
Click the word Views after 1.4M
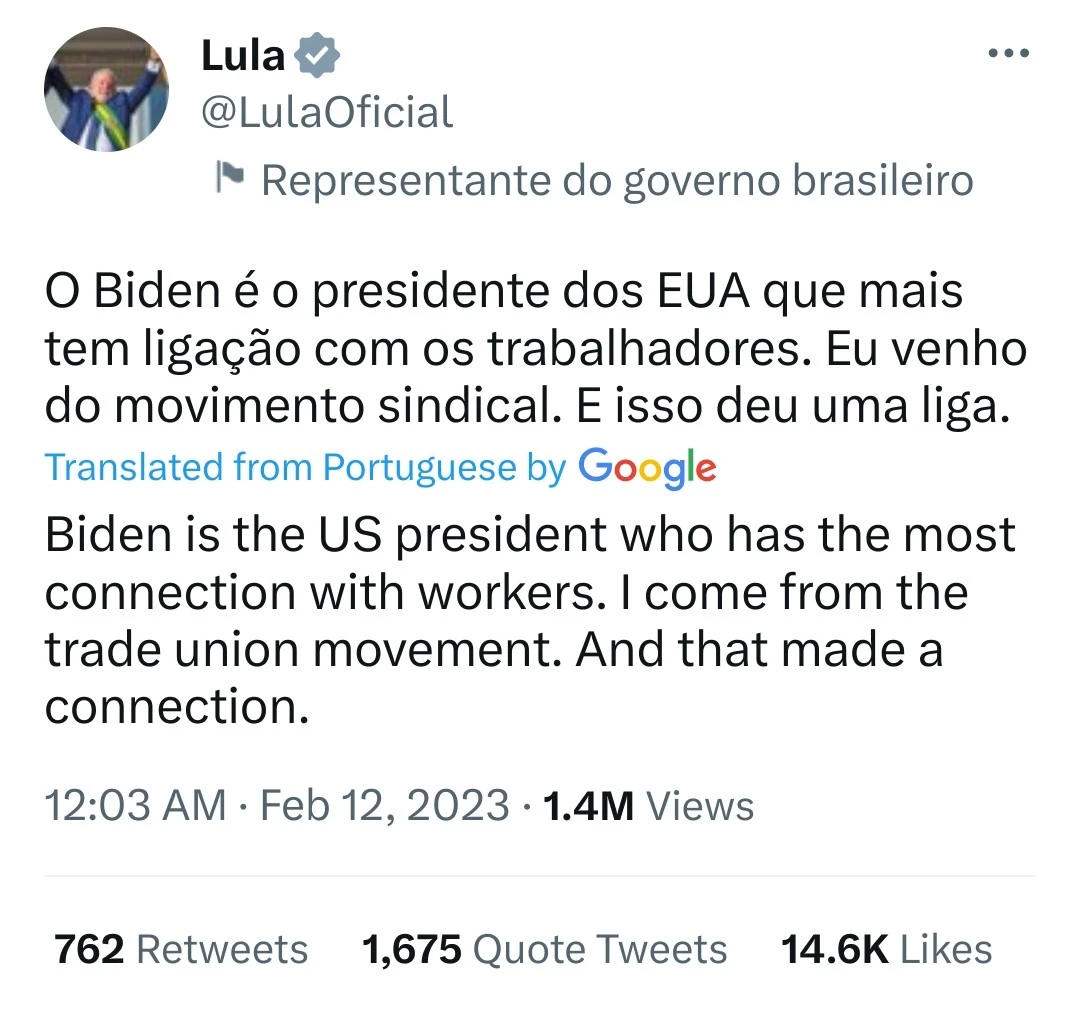tap(699, 806)
